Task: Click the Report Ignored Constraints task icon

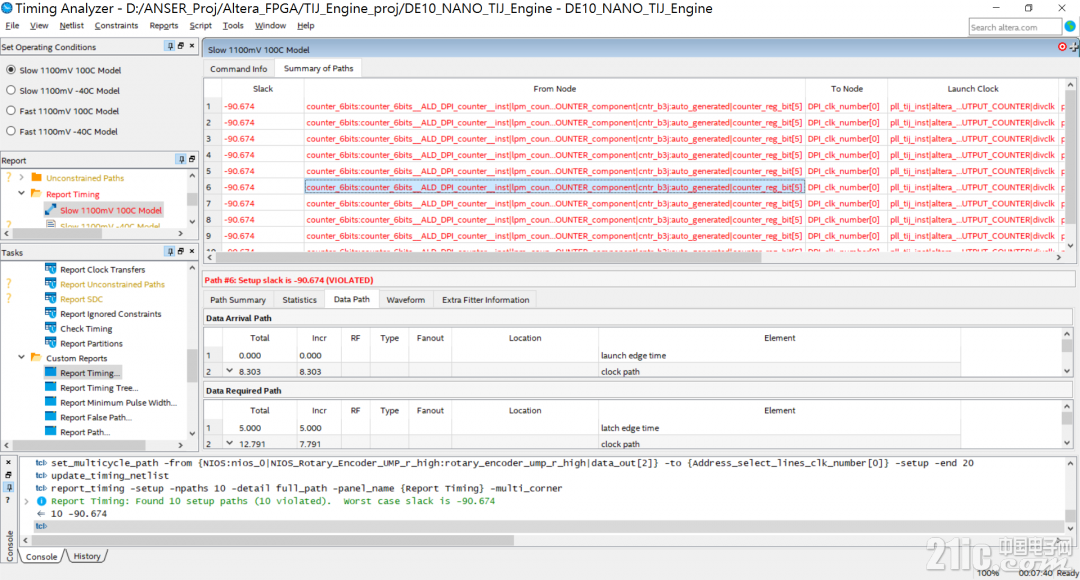Action: point(50,313)
